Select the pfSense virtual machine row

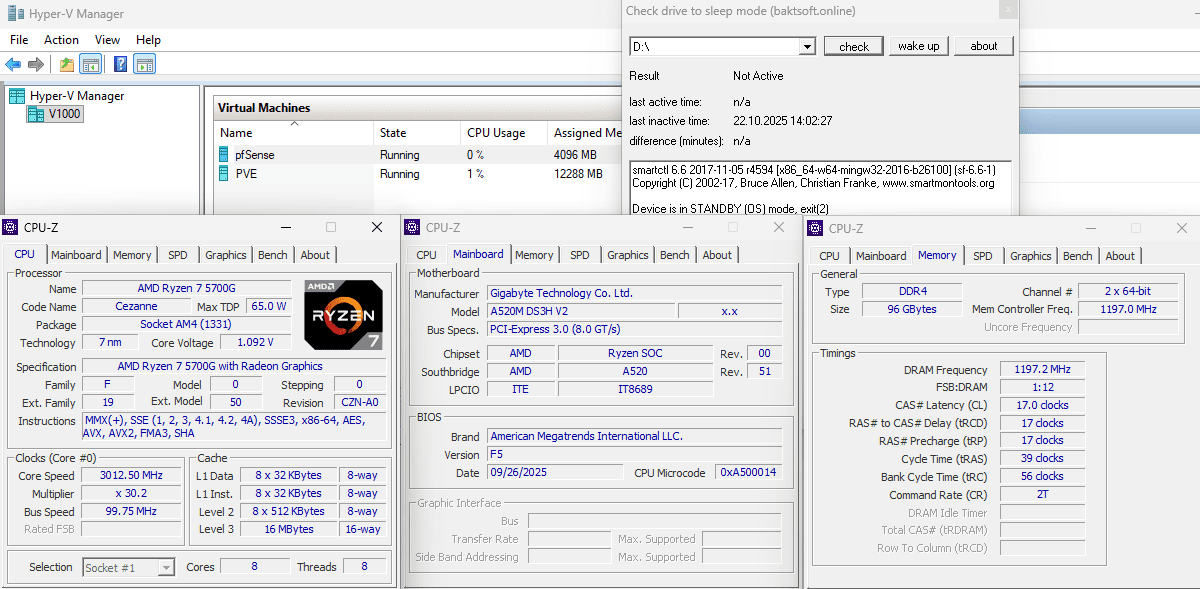click(418, 155)
